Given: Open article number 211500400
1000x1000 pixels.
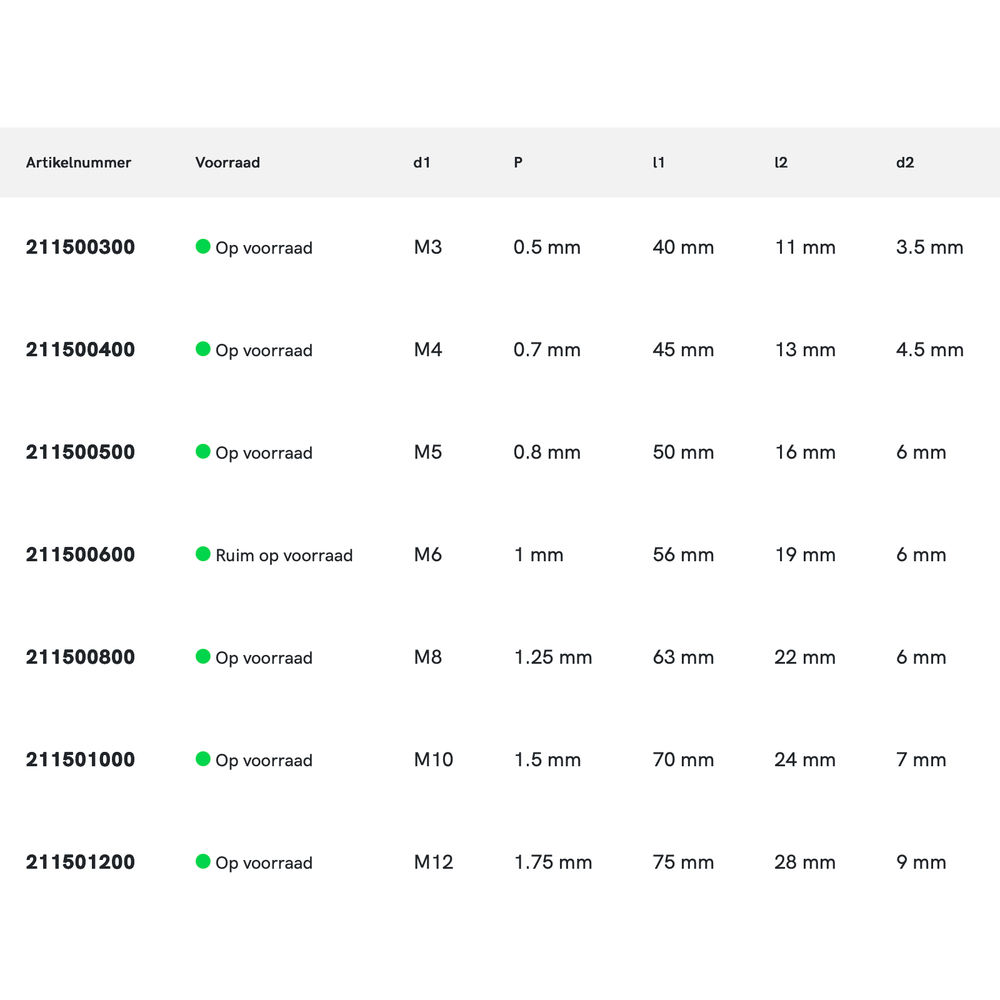Looking at the screenshot, I should tap(80, 350).
